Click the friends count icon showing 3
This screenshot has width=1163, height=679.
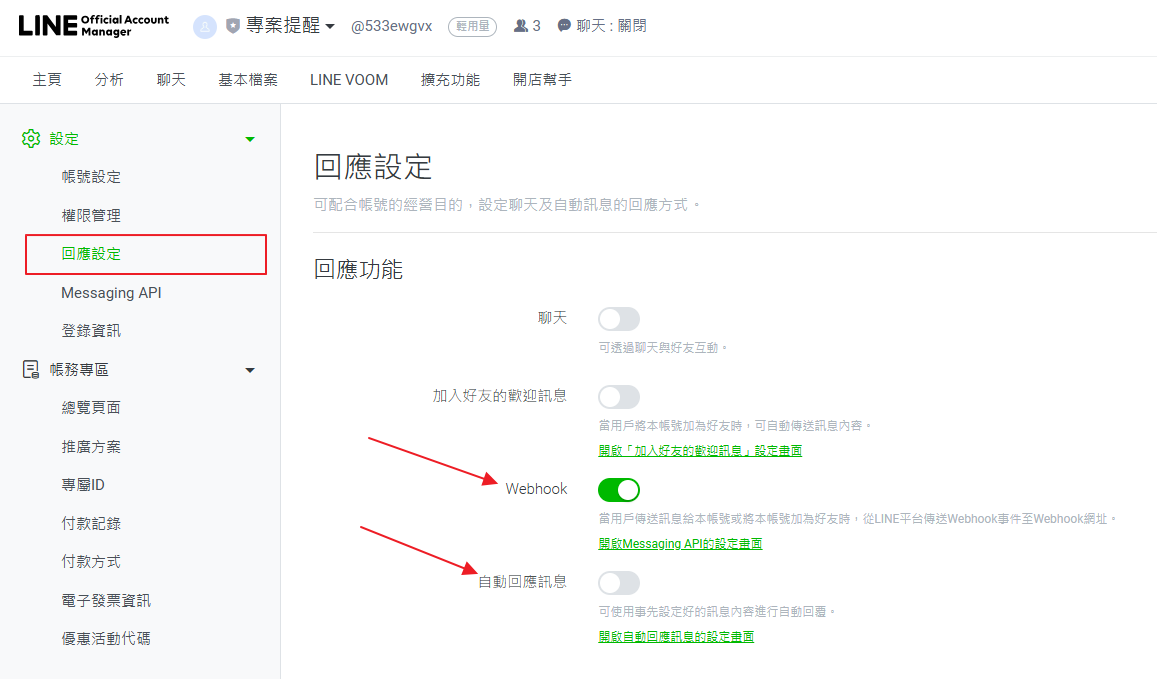(521, 26)
